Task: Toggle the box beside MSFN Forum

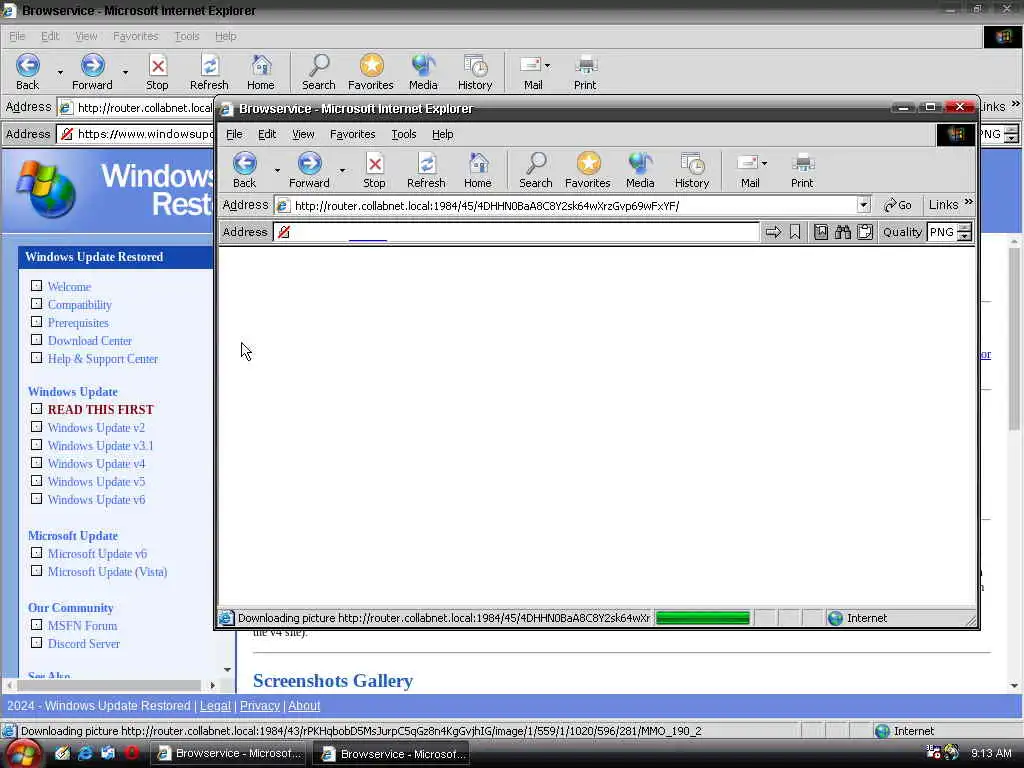Action: [x=37, y=625]
